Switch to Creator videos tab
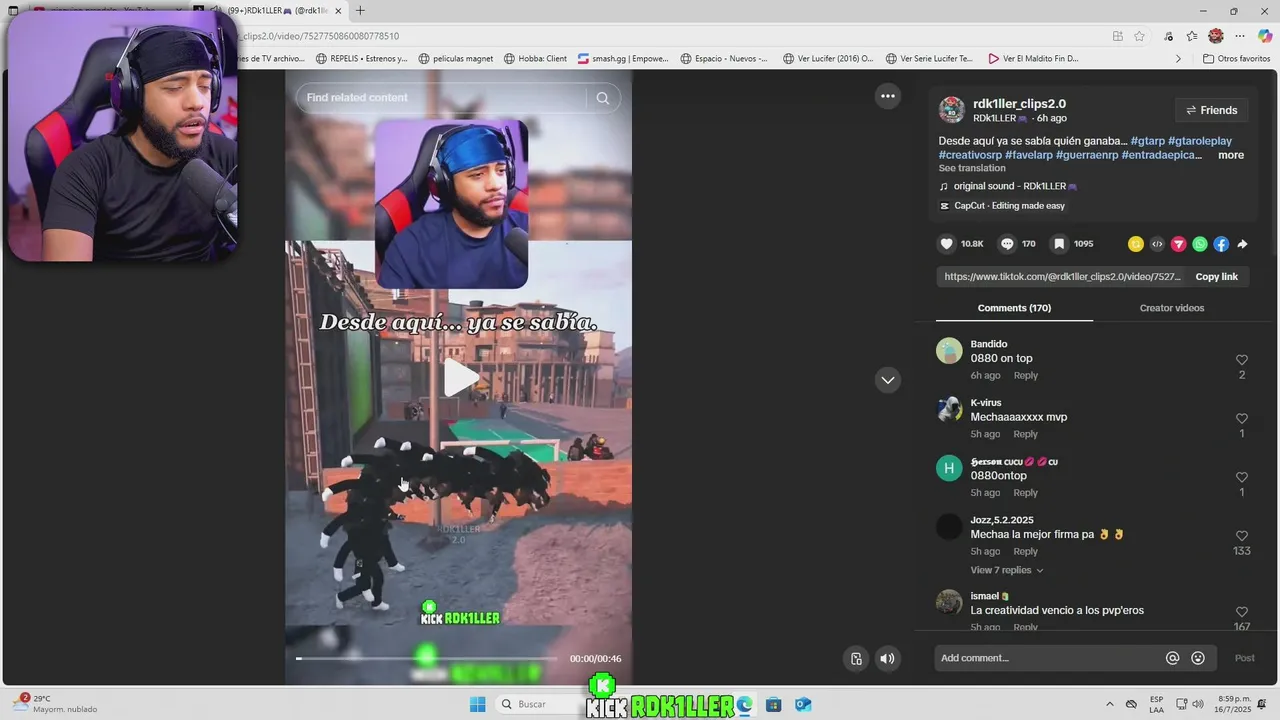This screenshot has height=720, width=1280. (x=1171, y=308)
